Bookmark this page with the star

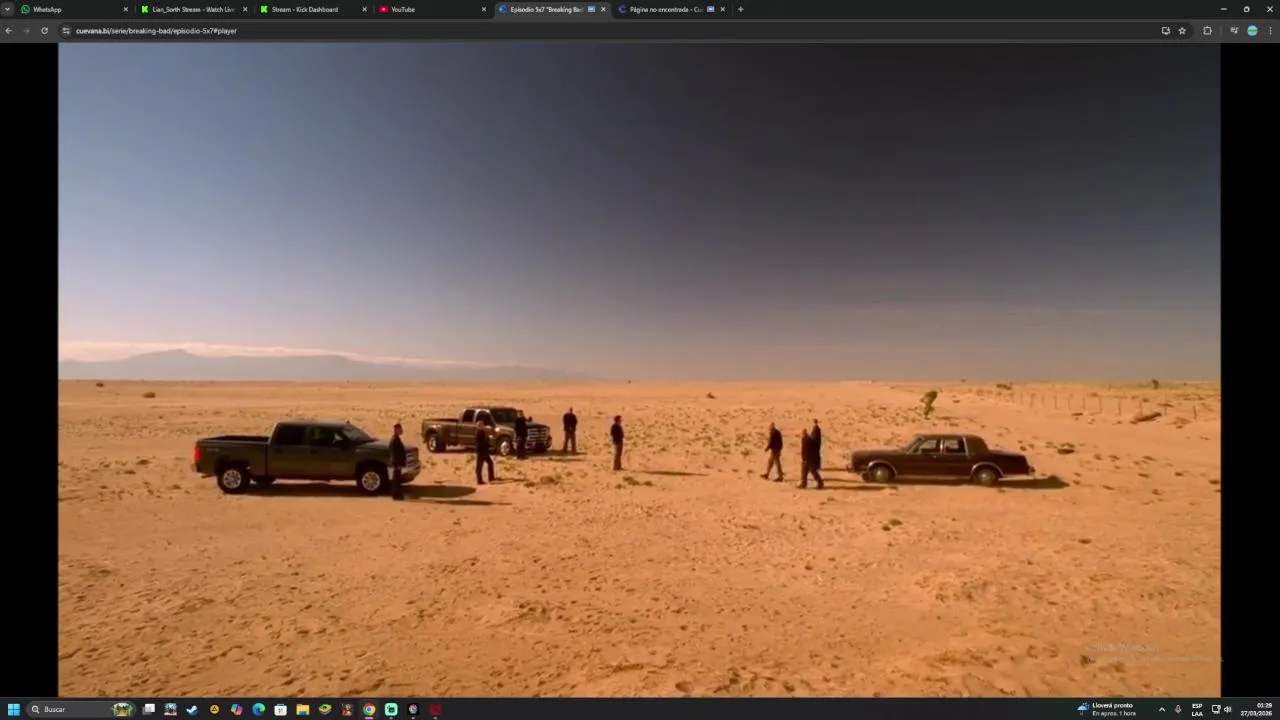(1182, 31)
